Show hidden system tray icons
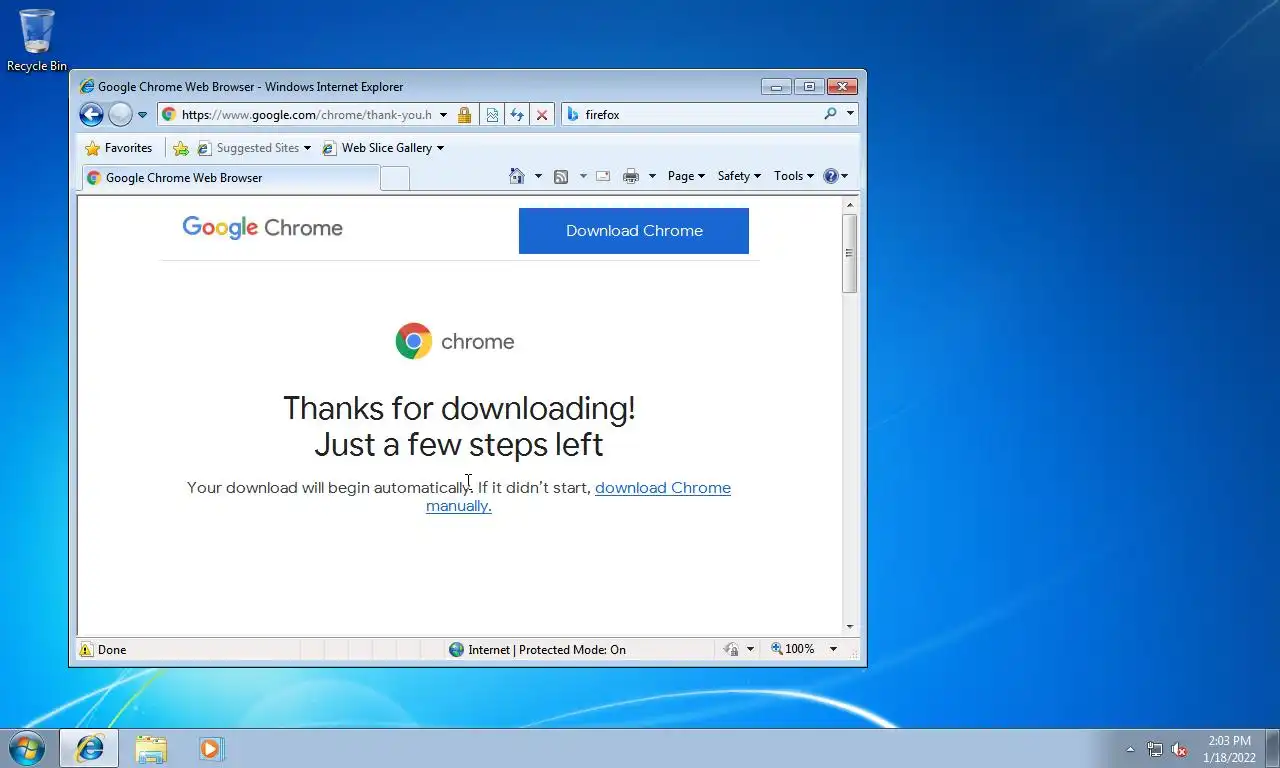 coord(1130,749)
